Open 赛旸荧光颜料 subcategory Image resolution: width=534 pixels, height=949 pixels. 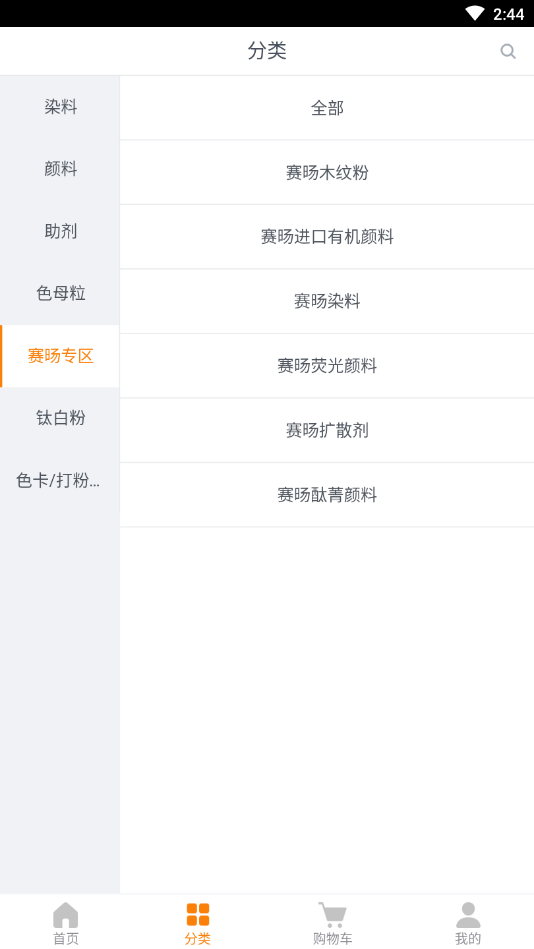click(327, 366)
